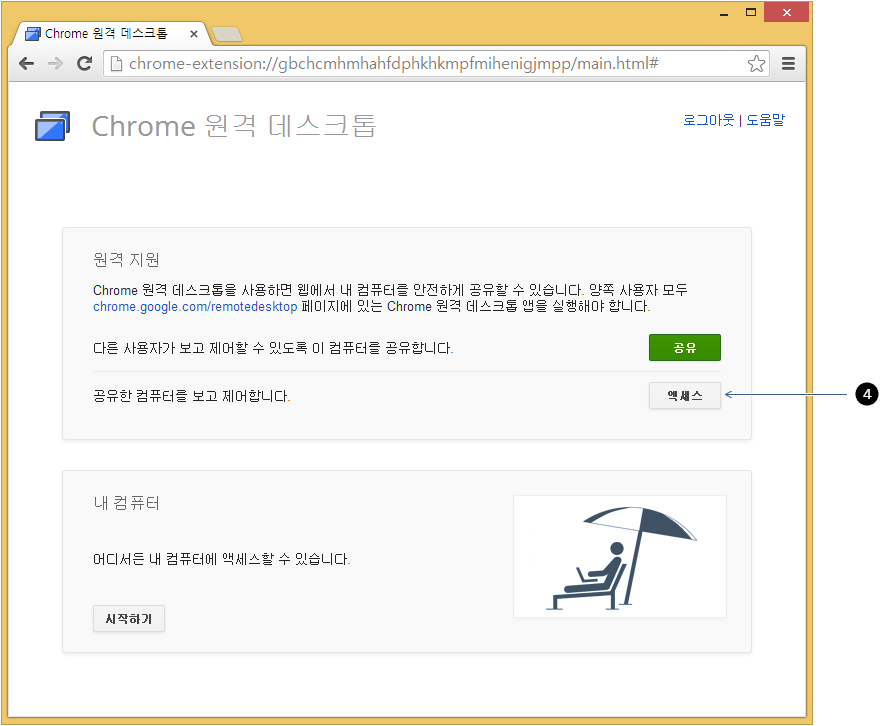Viewport: 880px width, 726px height.
Task: Click the 원격 지원 heading
Action: [126, 259]
